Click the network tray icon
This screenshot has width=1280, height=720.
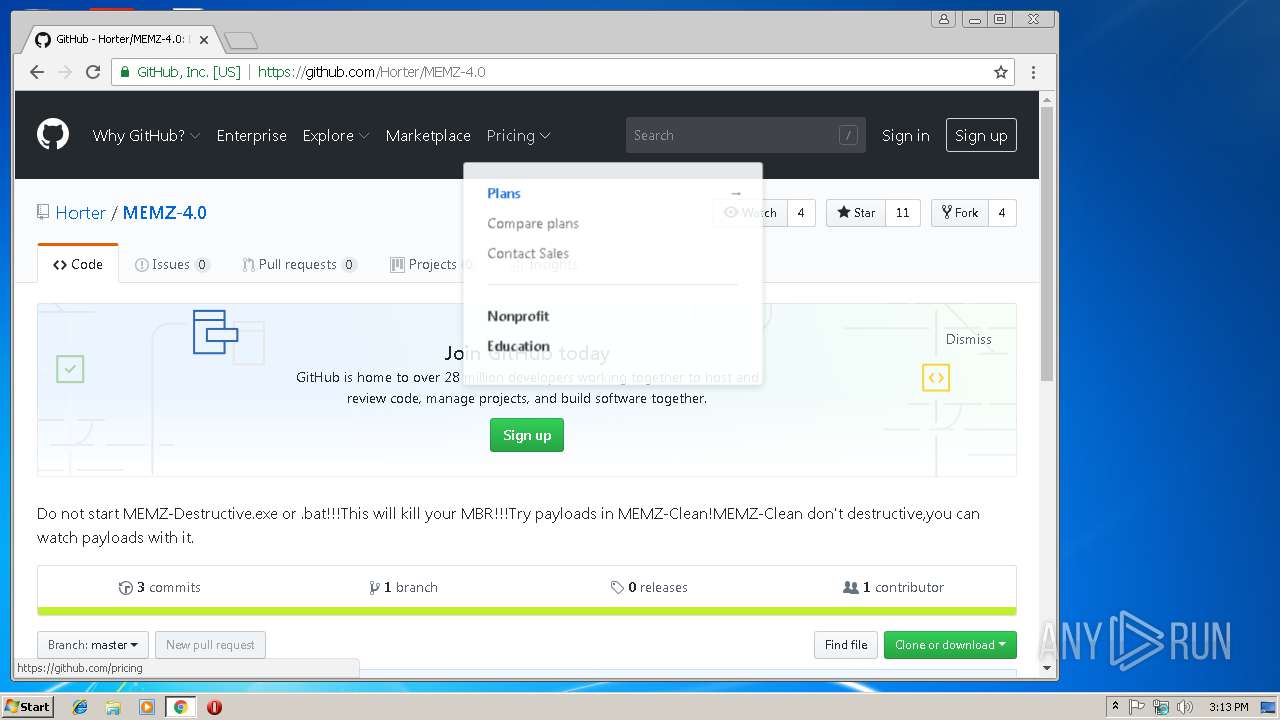tap(1161, 707)
